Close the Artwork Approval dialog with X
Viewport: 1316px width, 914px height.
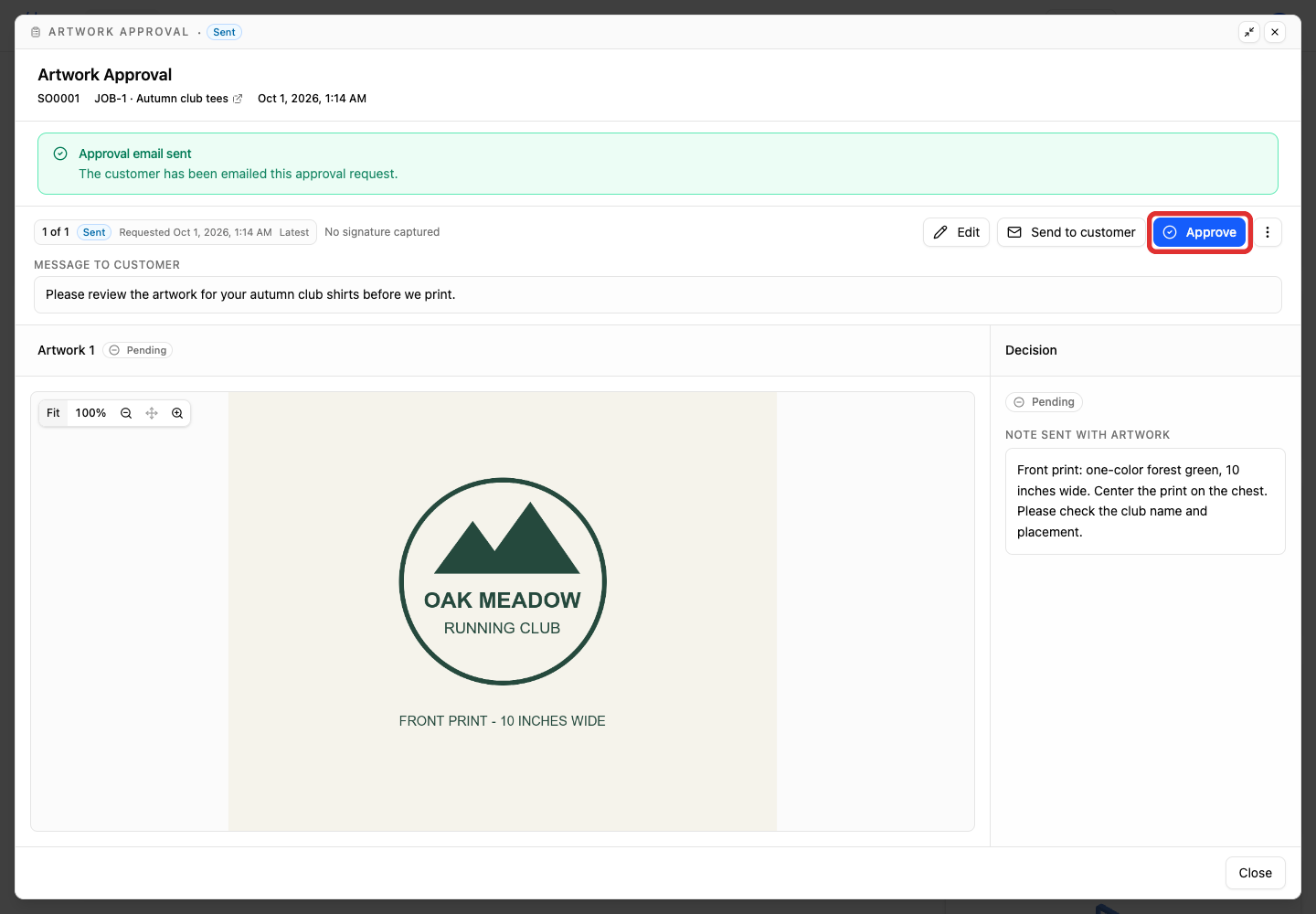(1275, 32)
